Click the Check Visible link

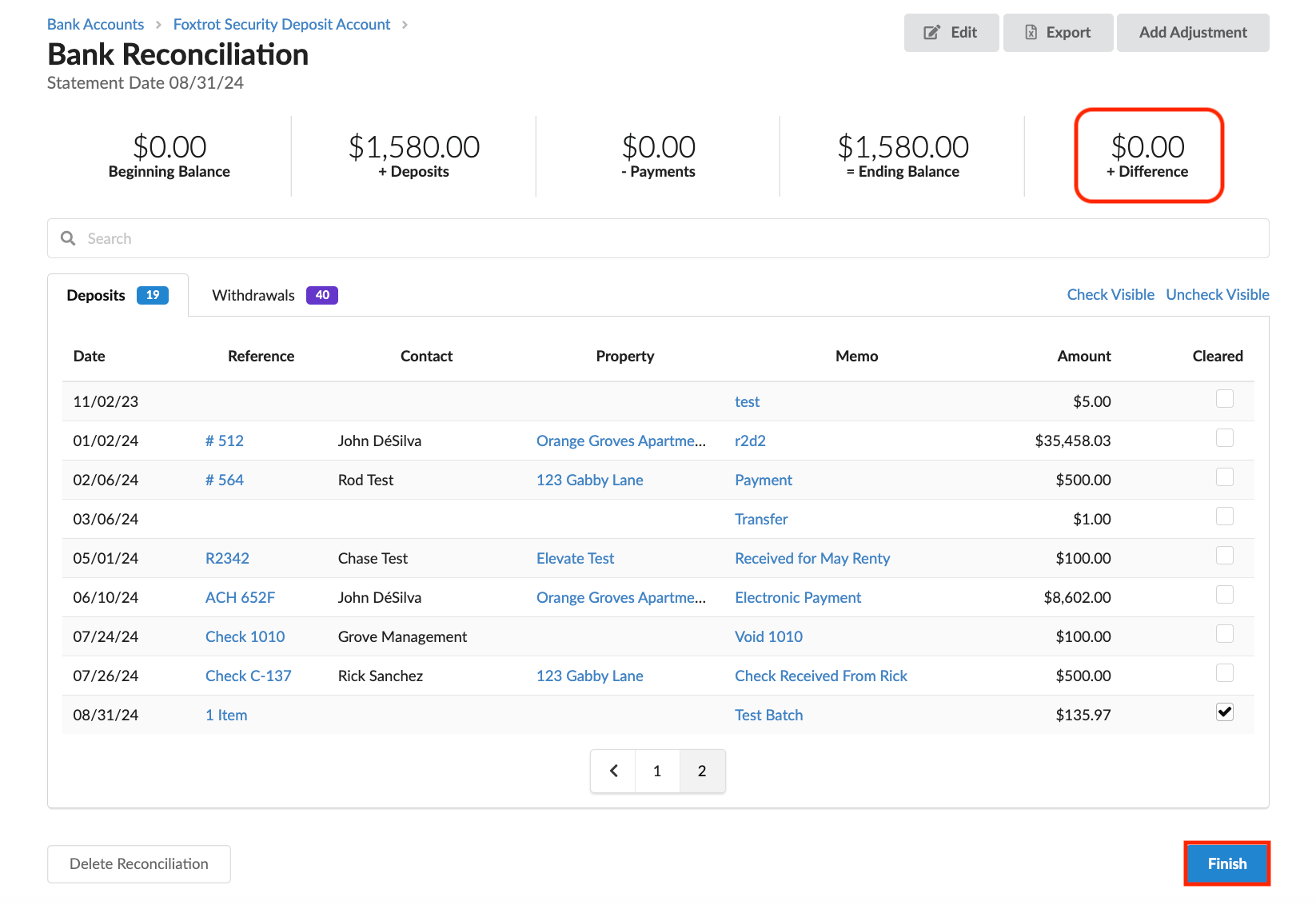1111,294
